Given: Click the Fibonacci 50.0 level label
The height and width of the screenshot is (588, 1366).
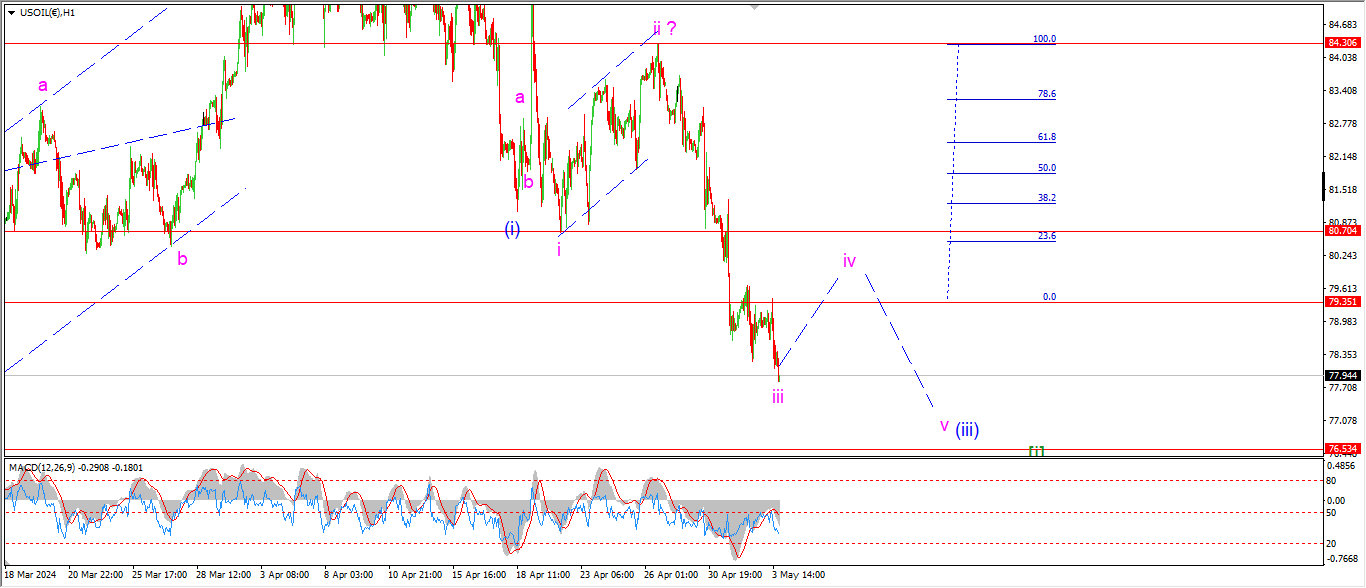Looking at the screenshot, I should click(1047, 168).
